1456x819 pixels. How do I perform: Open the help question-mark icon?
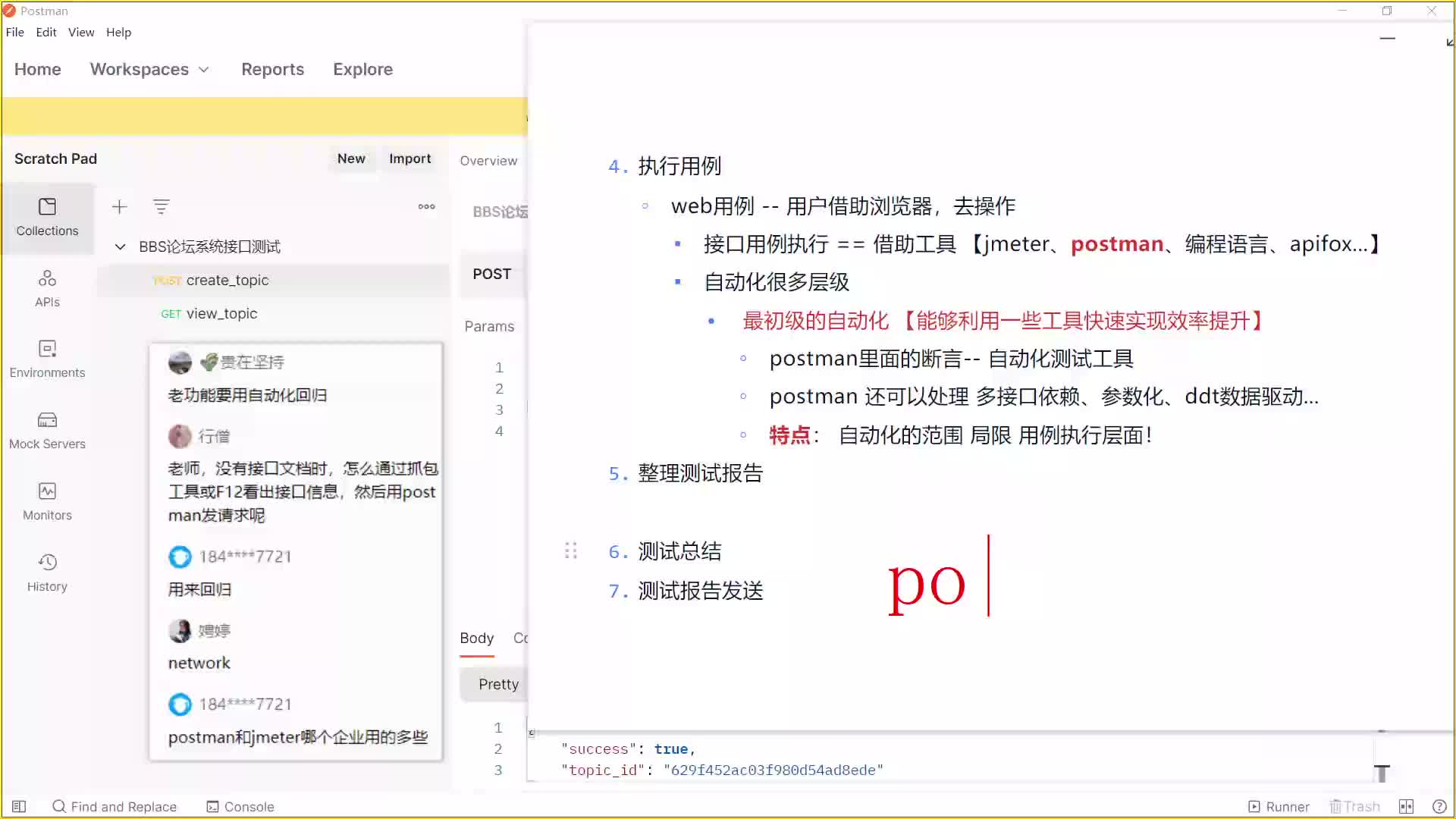1439,806
